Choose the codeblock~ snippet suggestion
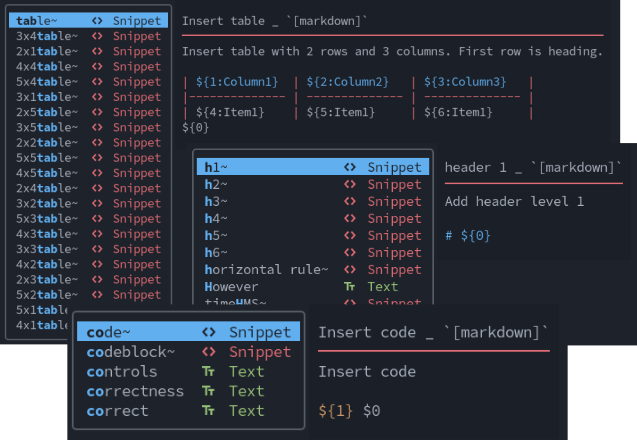 130,352
